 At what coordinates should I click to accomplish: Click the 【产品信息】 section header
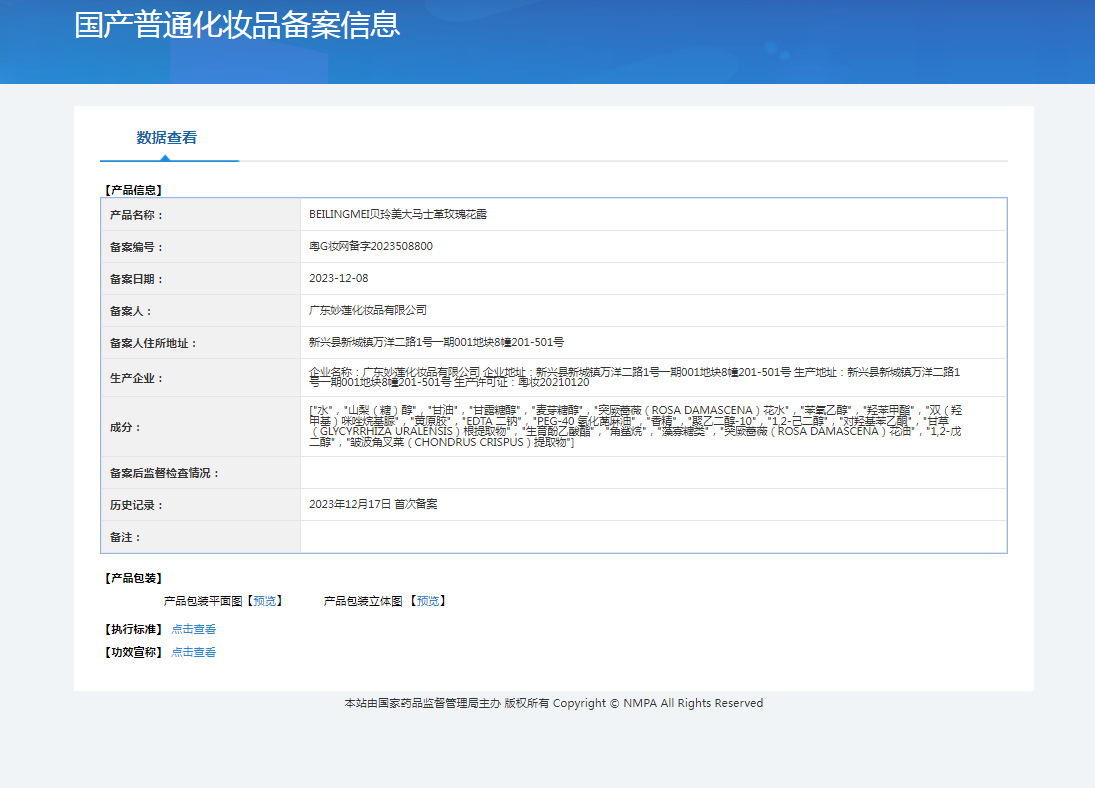tap(133, 189)
